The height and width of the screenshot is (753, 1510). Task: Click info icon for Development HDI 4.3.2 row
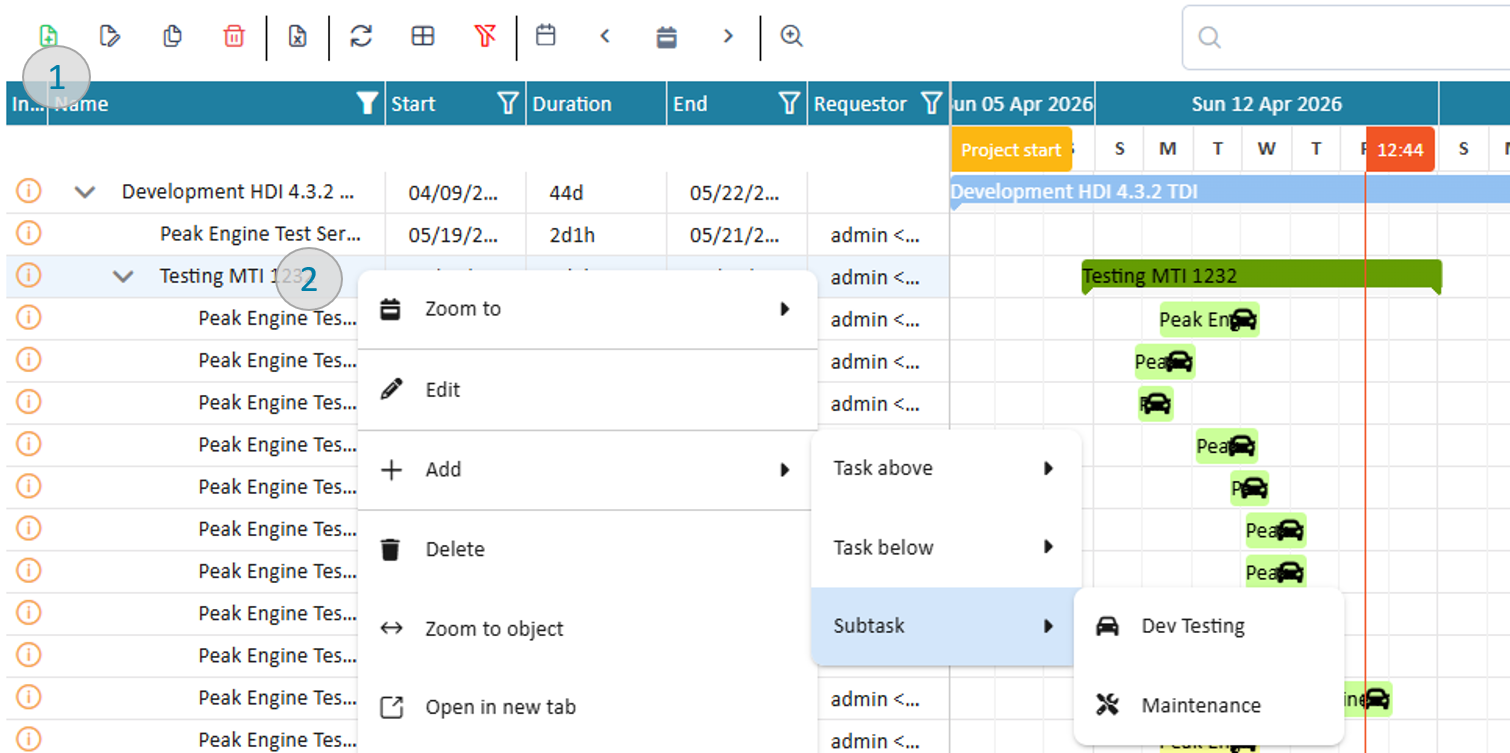pyautogui.click(x=29, y=190)
